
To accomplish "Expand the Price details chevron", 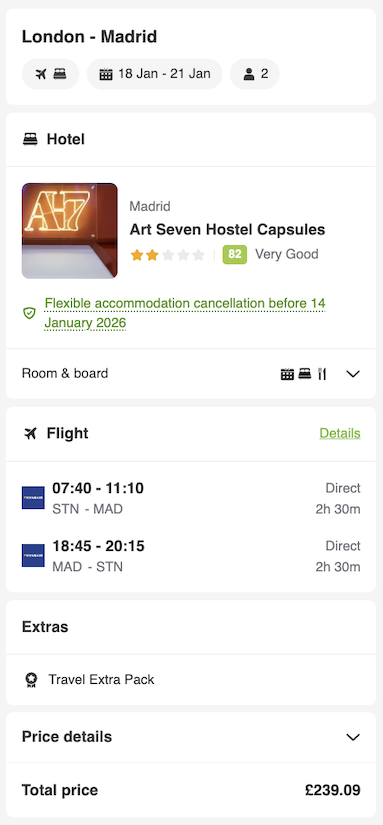I will (353, 737).
